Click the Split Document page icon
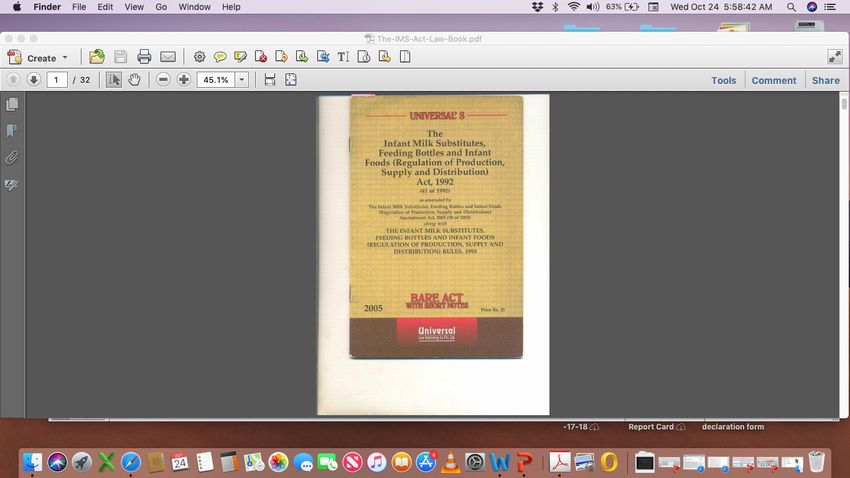The height and width of the screenshot is (478, 850). point(405,57)
